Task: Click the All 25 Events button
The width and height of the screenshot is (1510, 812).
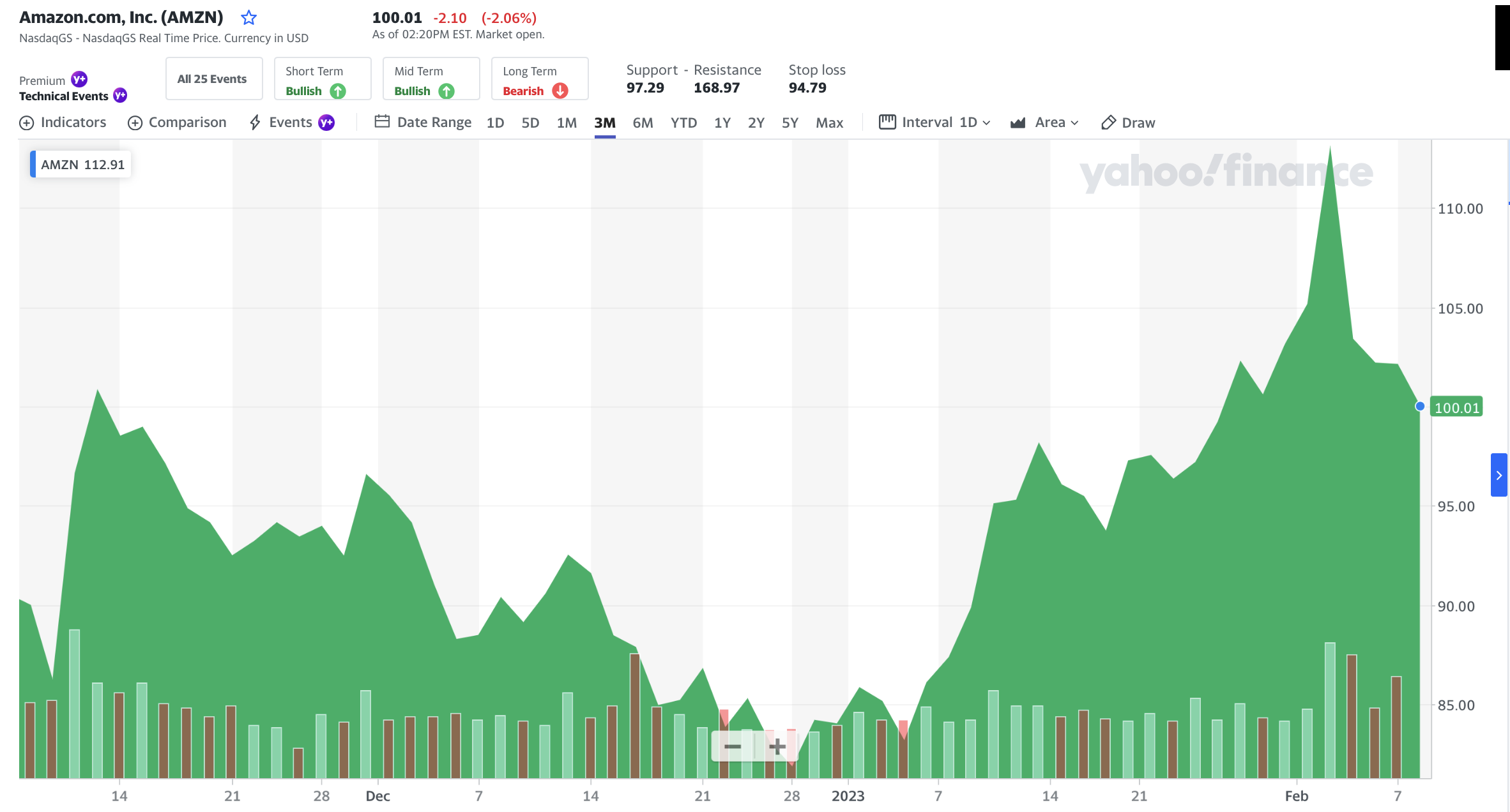Action: click(213, 79)
